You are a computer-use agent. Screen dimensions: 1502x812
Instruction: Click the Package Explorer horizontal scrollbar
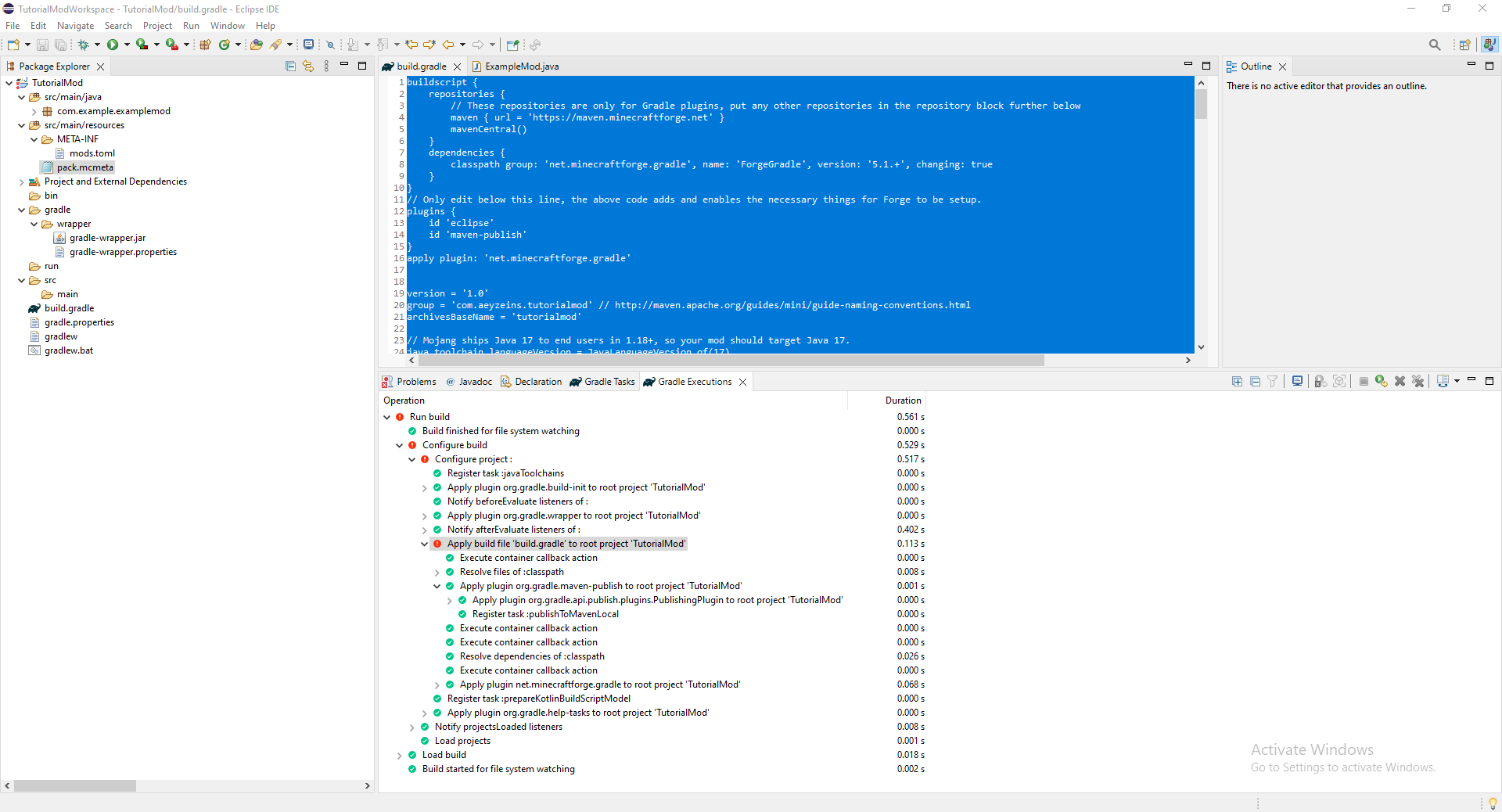pos(75,785)
